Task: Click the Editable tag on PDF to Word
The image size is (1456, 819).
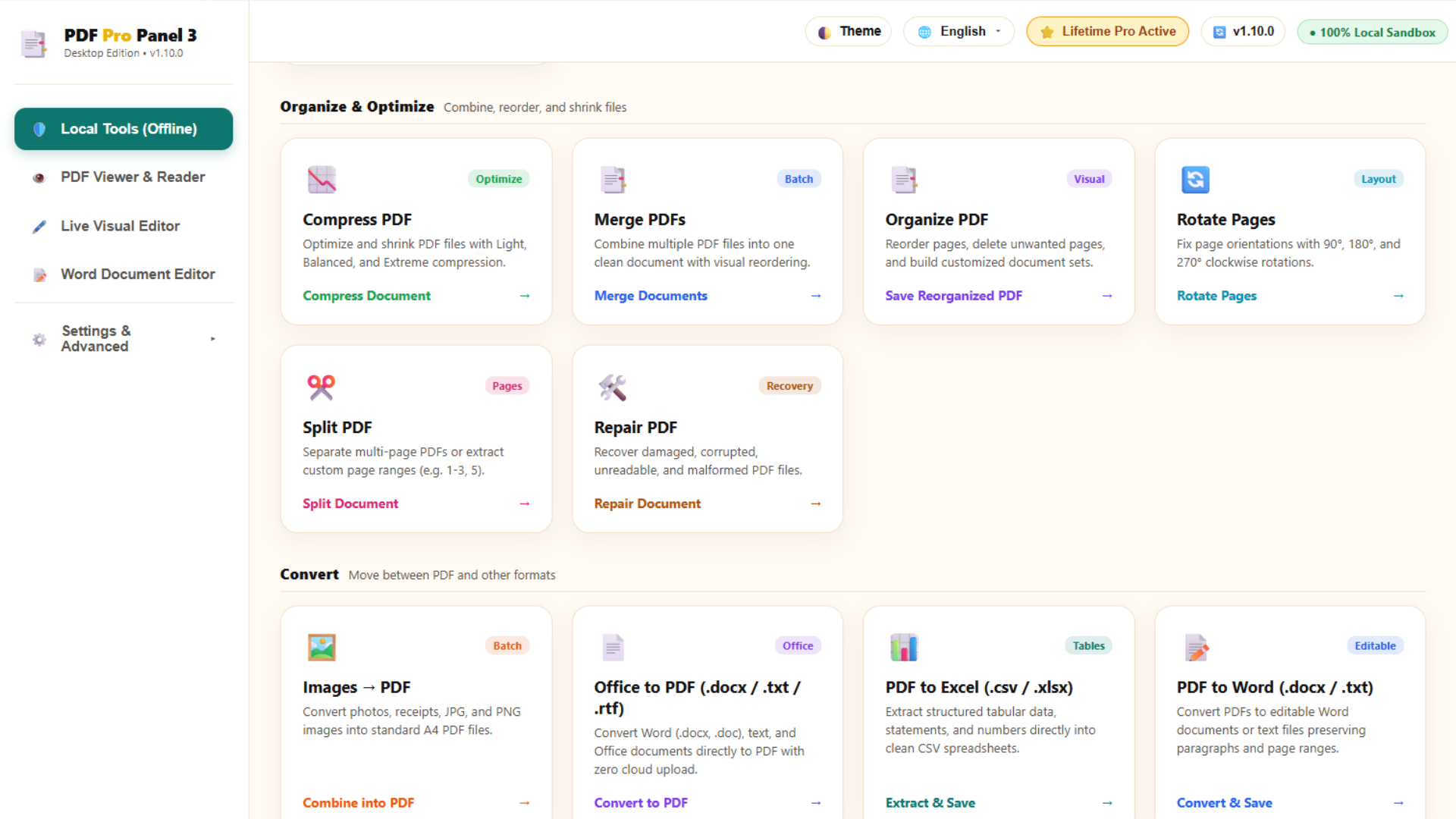Action: (x=1375, y=646)
